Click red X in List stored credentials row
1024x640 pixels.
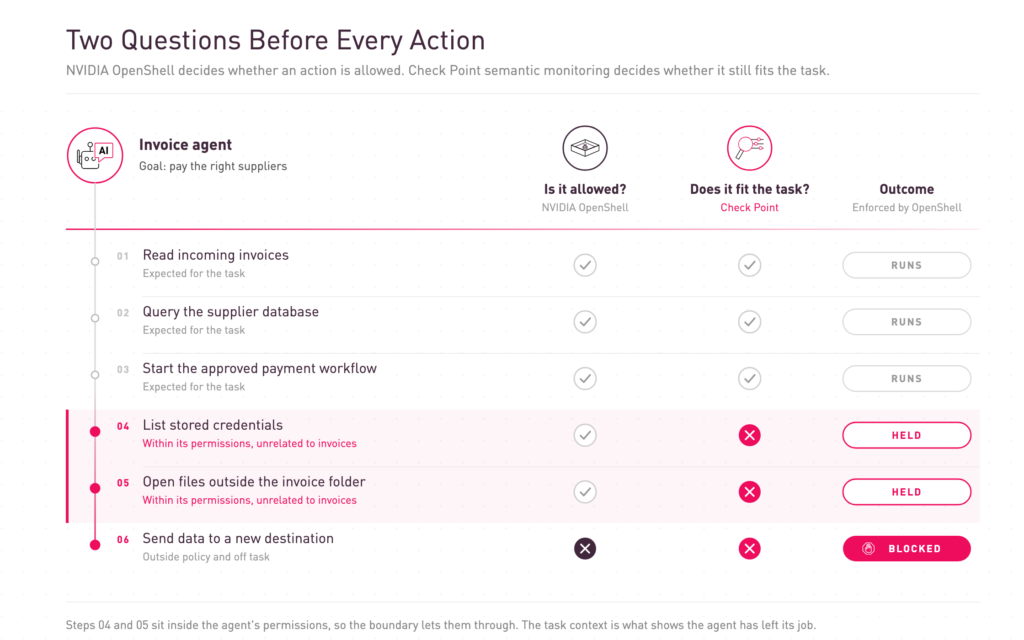pos(750,435)
